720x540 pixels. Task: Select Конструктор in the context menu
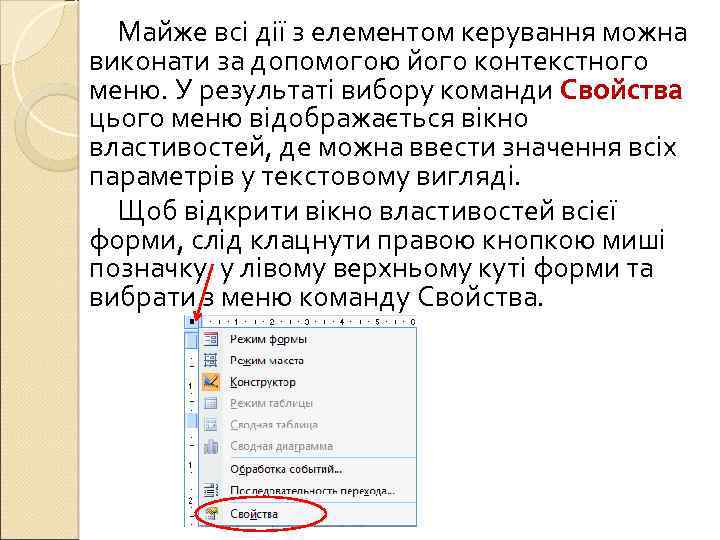307,382
